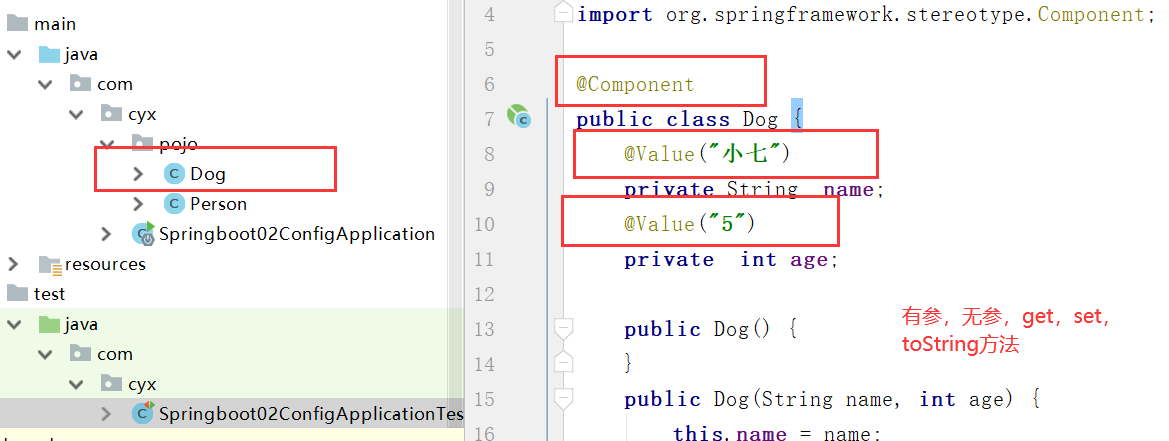Fold the Dog() constructor at line 13
1169x441 pixels.
[x=565, y=329]
